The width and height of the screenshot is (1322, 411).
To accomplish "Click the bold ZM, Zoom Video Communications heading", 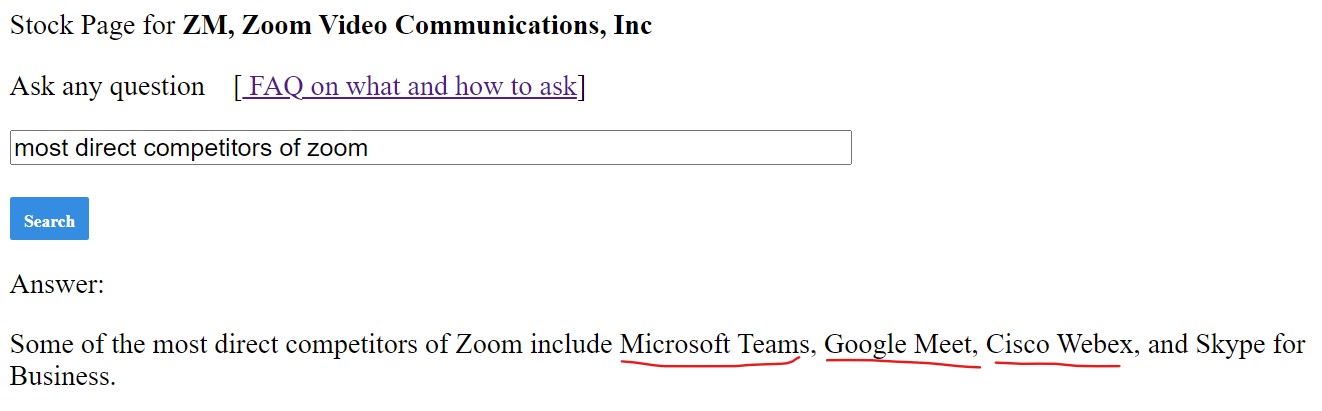I will [x=417, y=26].
